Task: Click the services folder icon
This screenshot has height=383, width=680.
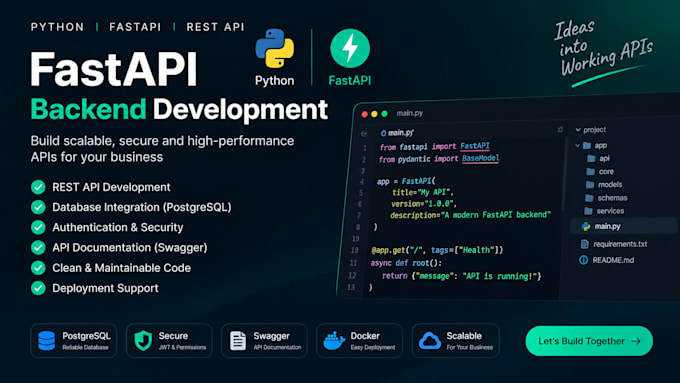Action: [588, 211]
